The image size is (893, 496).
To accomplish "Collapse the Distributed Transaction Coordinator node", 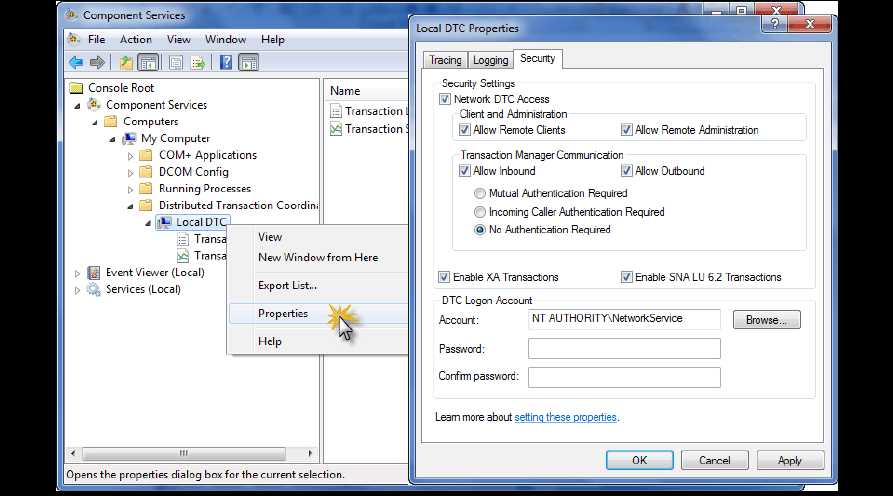I will [130, 206].
